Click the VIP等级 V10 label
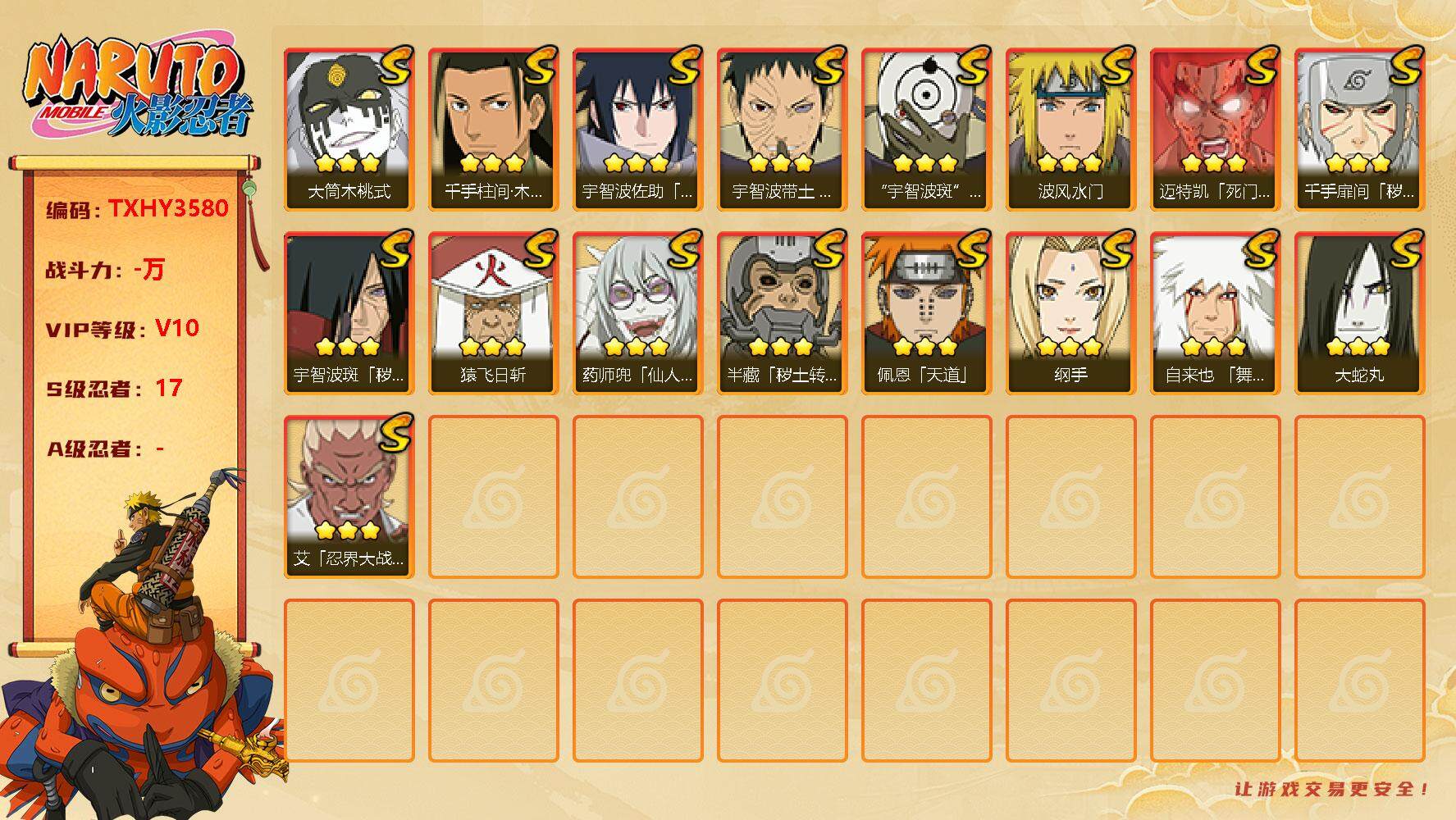This screenshot has width=1456, height=820. [x=123, y=329]
